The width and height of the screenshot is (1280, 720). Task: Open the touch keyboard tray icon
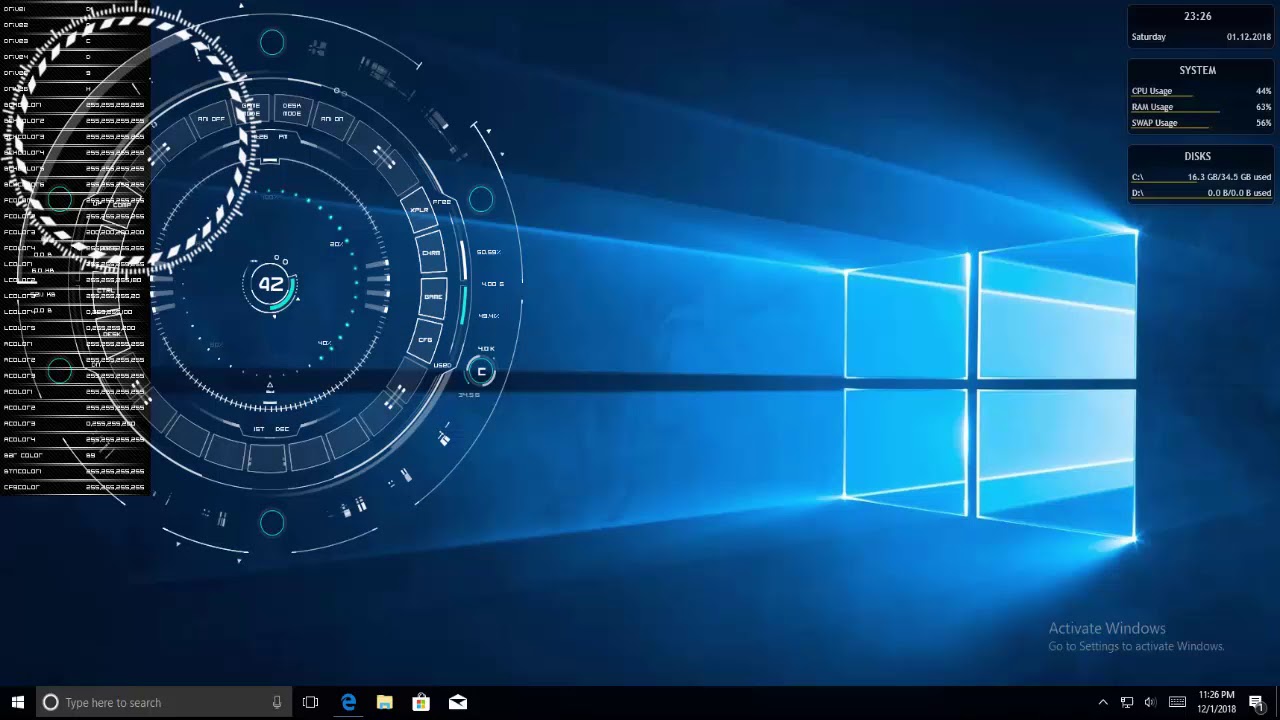pos(1177,702)
